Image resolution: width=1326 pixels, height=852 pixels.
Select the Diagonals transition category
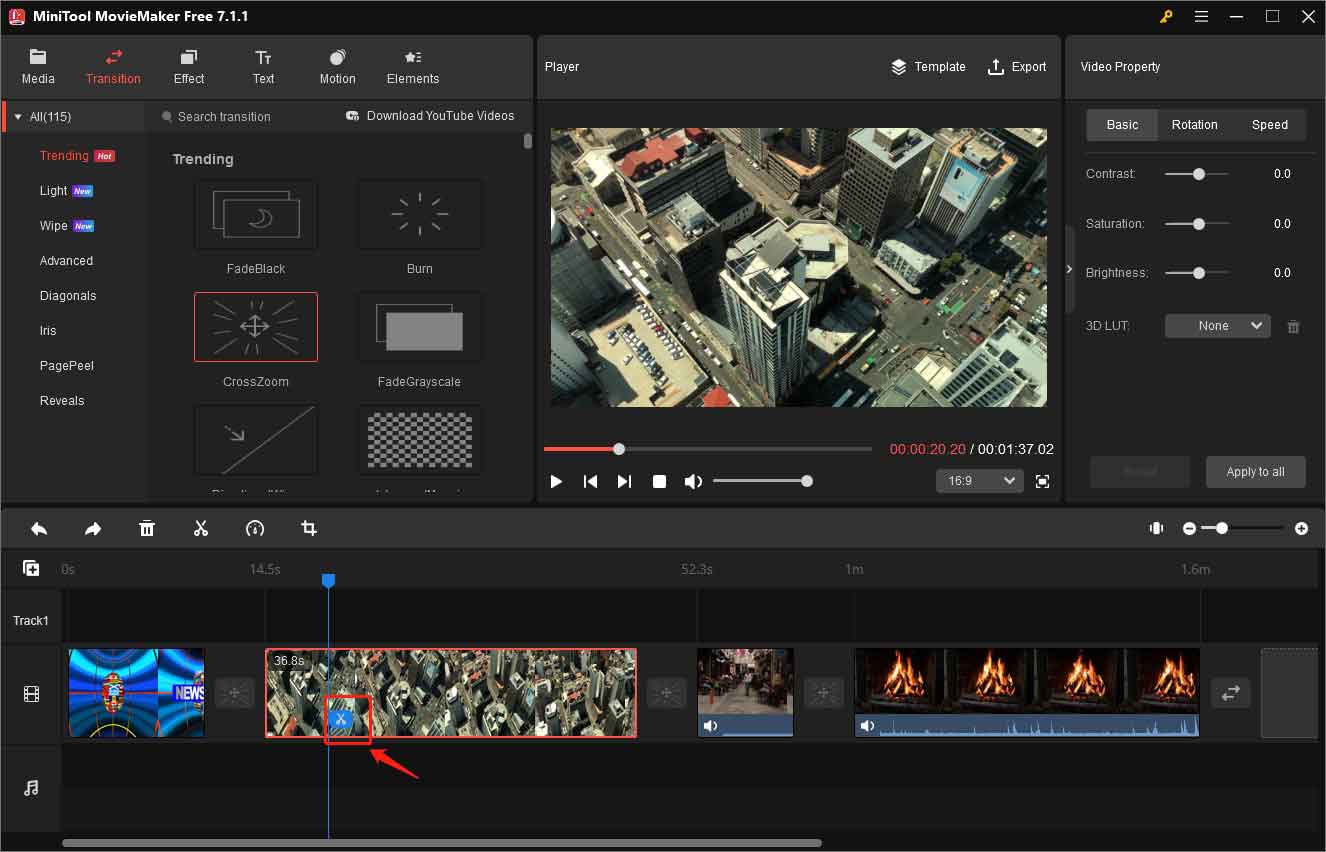click(x=68, y=296)
